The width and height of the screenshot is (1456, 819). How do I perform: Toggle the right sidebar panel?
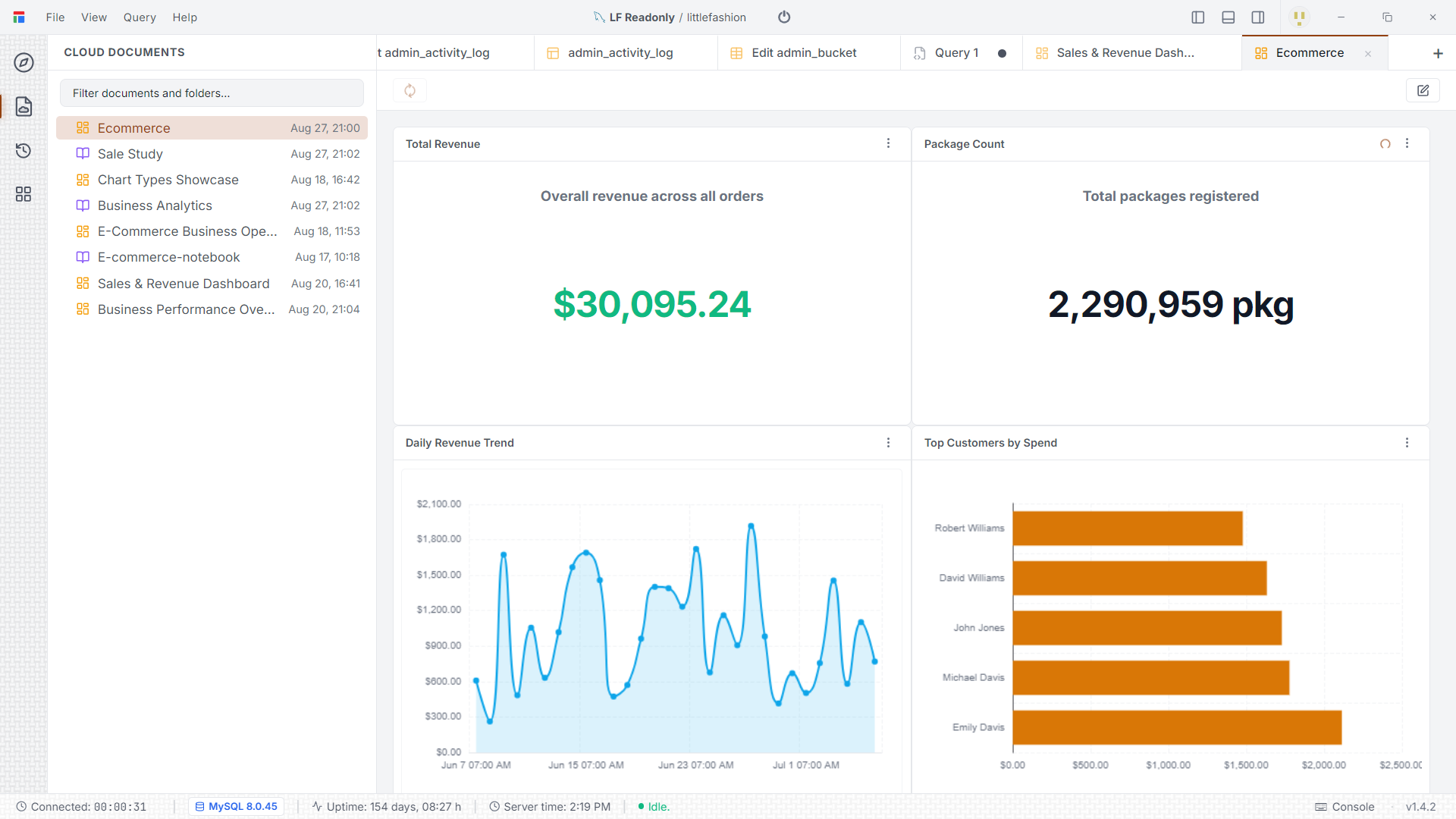[x=1258, y=17]
